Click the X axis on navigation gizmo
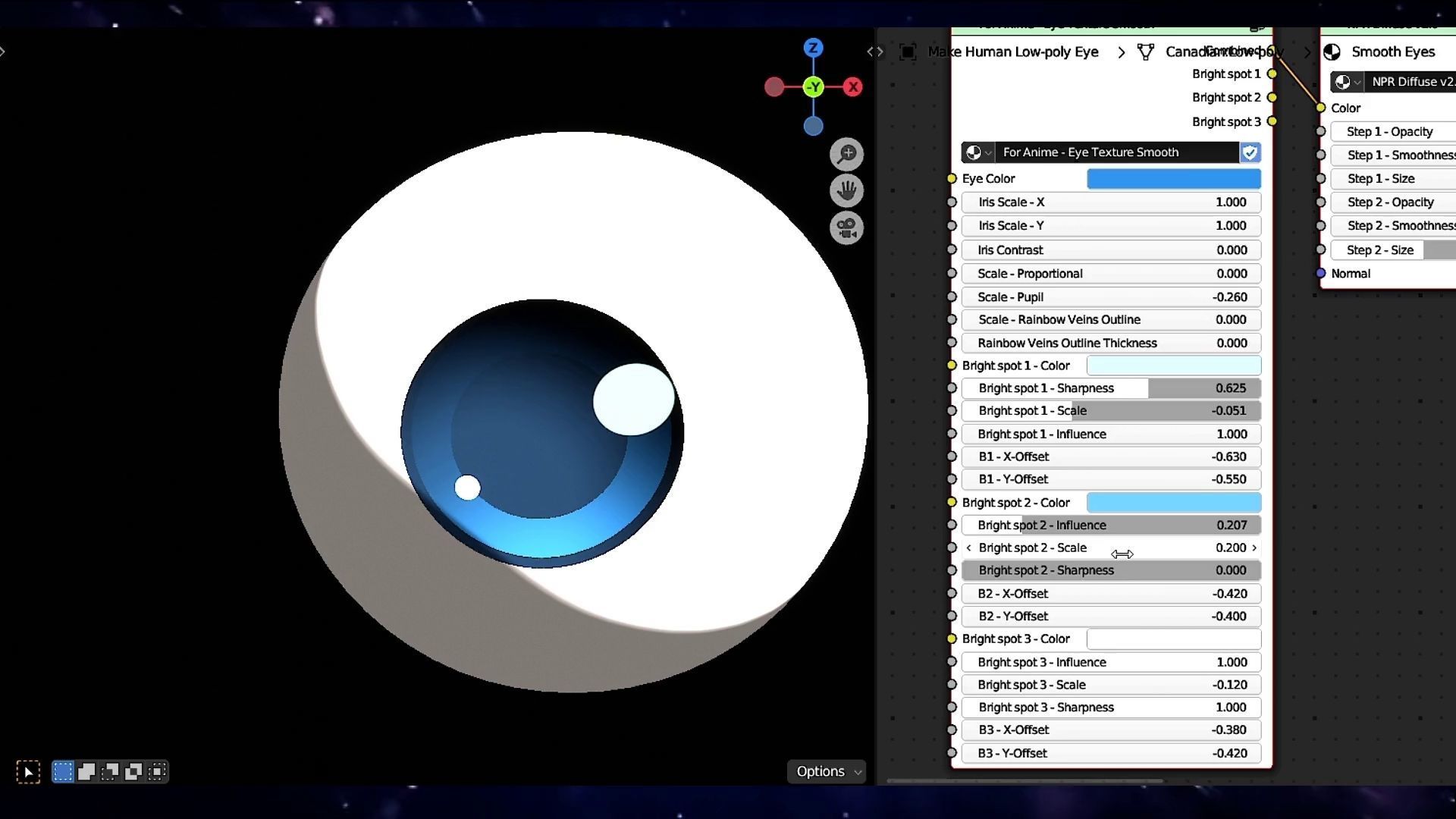Image resolution: width=1456 pixels, height=819 pixels. [x=853, y=87]
